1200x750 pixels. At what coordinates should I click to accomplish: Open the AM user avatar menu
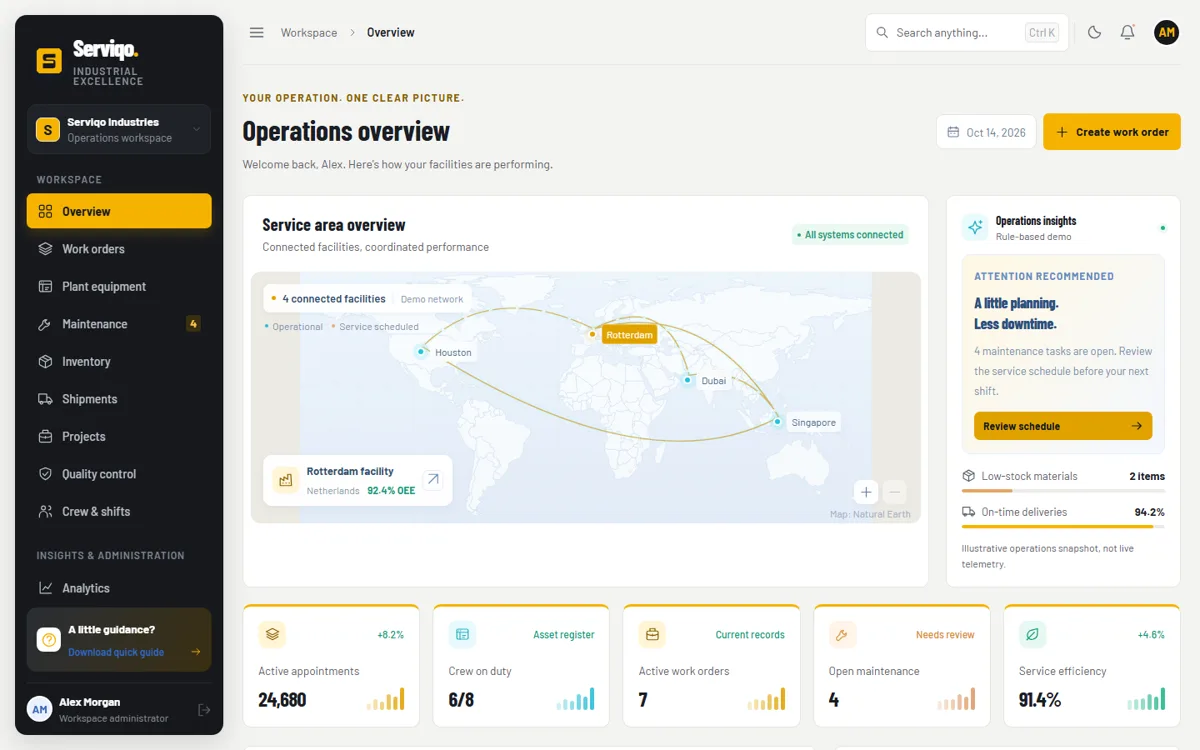pos(1166,32)
